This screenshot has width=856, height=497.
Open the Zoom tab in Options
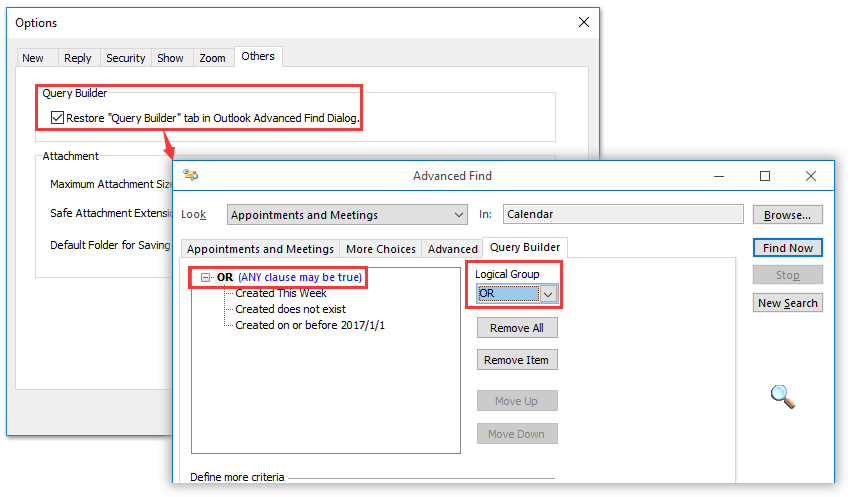tap(212, 58)
